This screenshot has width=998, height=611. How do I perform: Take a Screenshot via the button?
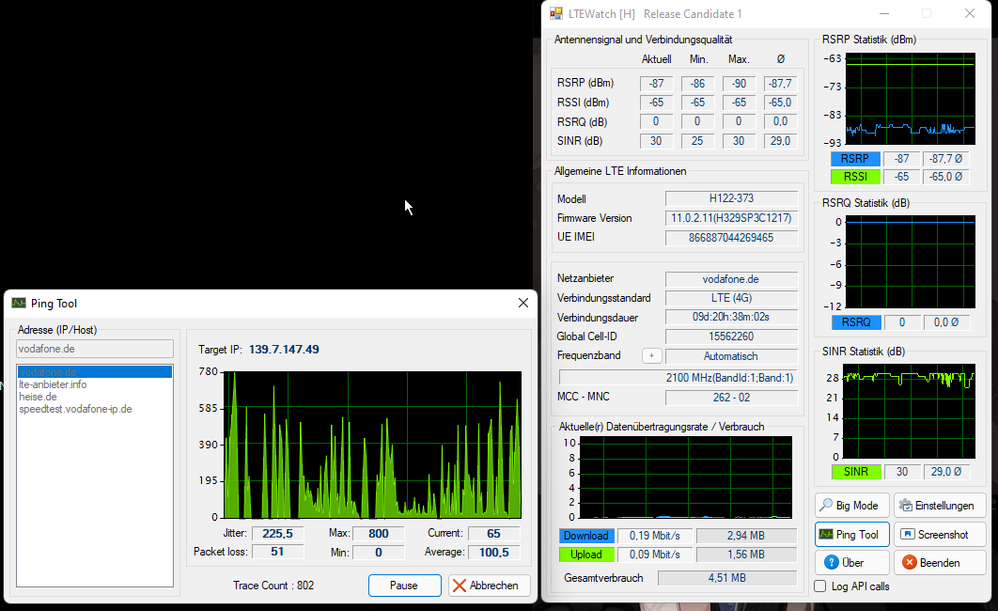939,535
